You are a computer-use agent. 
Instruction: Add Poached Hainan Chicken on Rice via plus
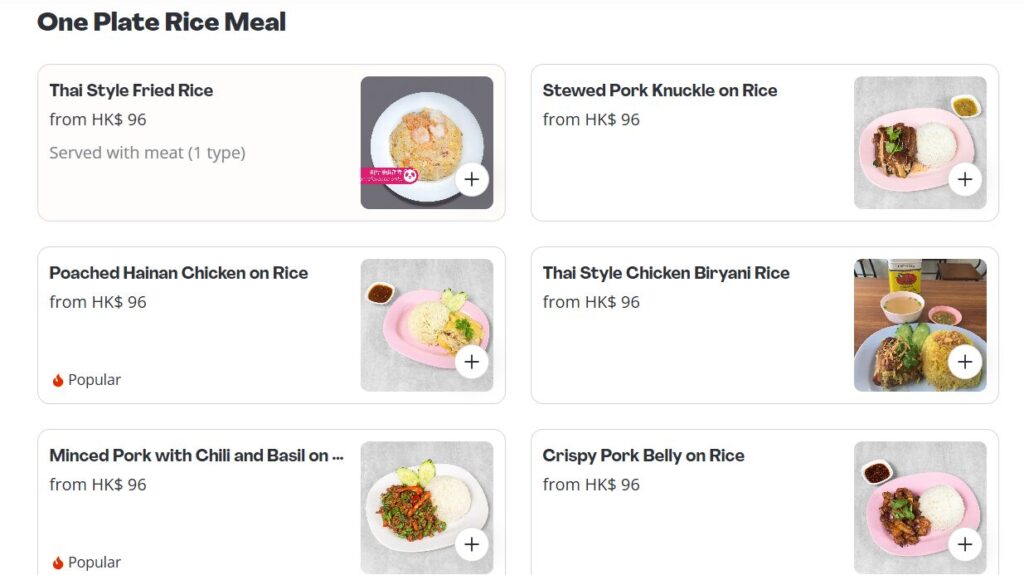472,362
